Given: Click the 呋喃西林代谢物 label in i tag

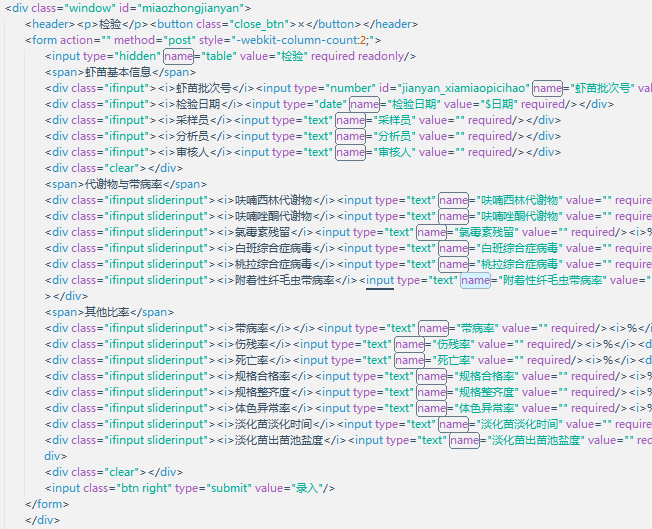Looking at the screenshot, I should pos(273,200).
